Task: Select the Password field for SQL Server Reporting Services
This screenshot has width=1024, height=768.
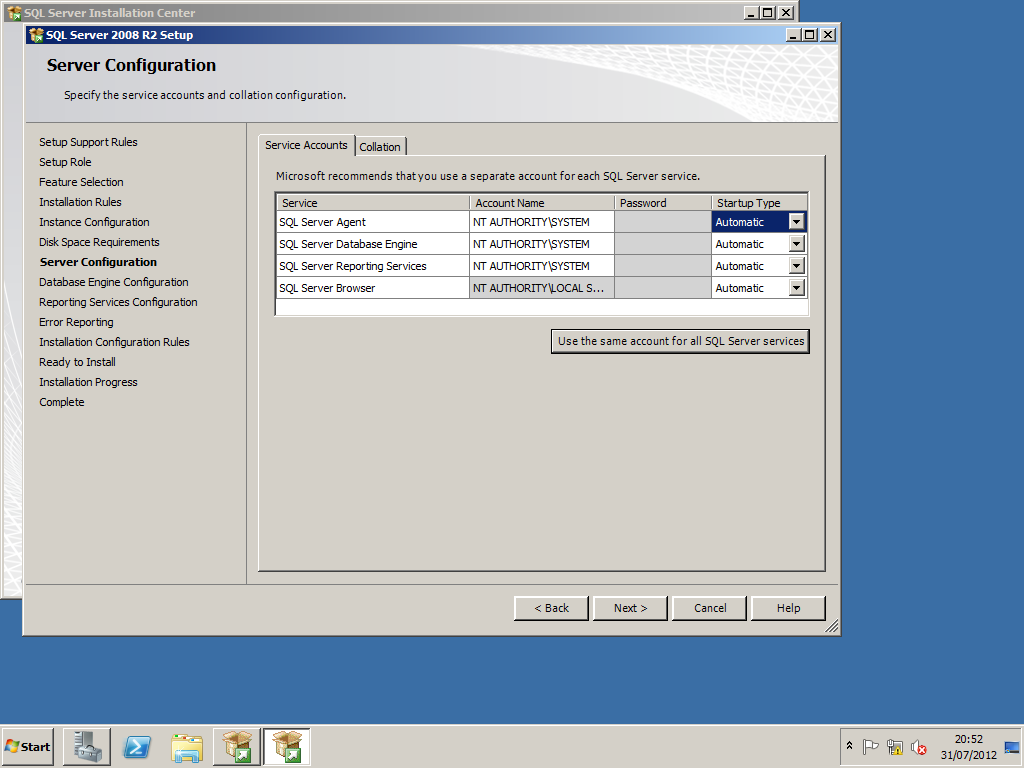Action: tap(663, 266)
